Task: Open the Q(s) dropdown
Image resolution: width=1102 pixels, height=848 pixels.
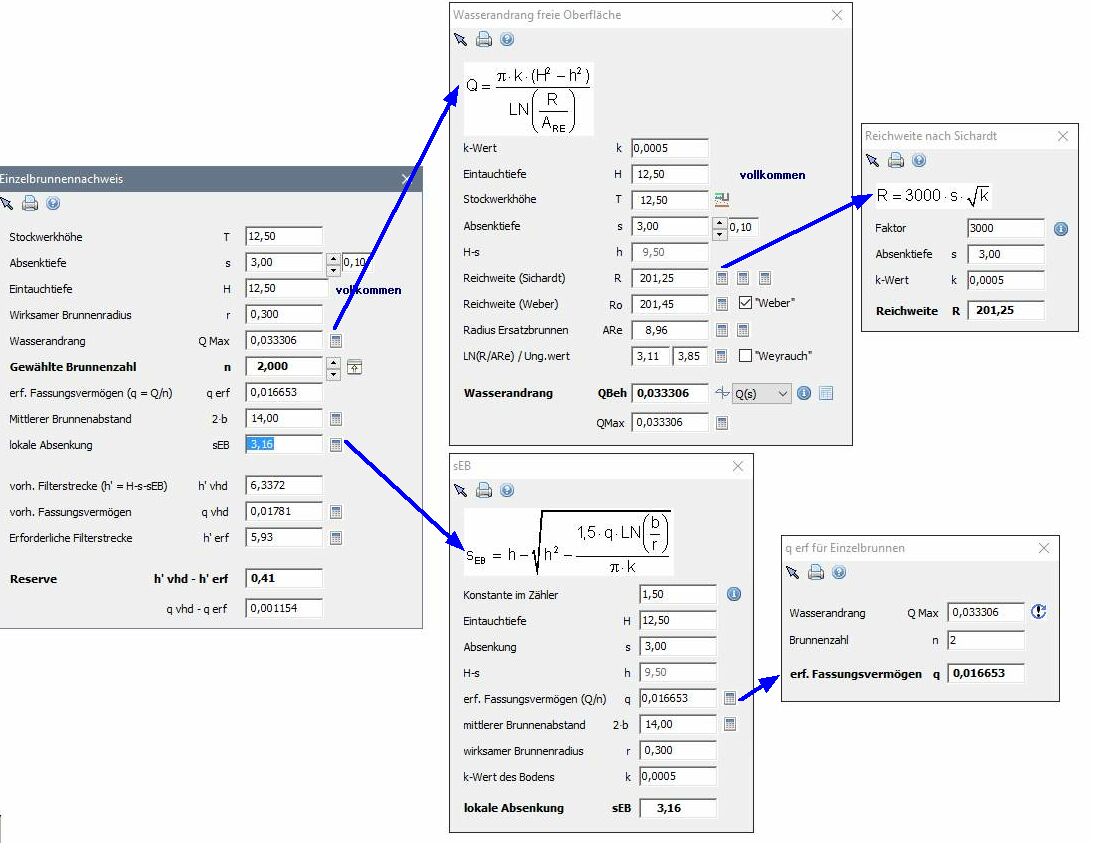Action: pyautogui.click(x=761, y=394)
